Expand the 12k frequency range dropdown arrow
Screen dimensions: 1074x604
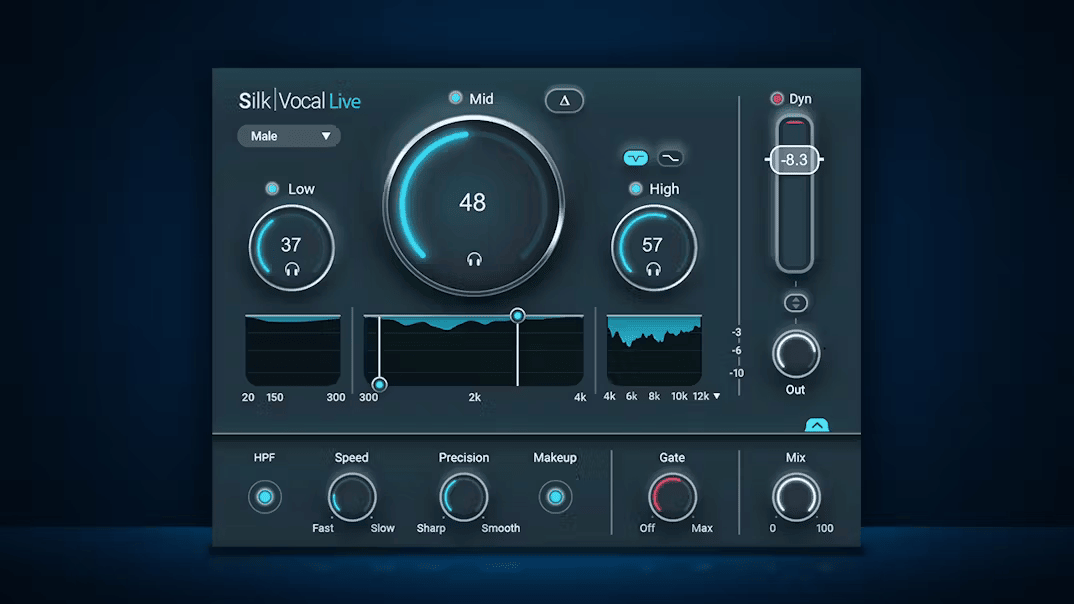click(716, 396)
